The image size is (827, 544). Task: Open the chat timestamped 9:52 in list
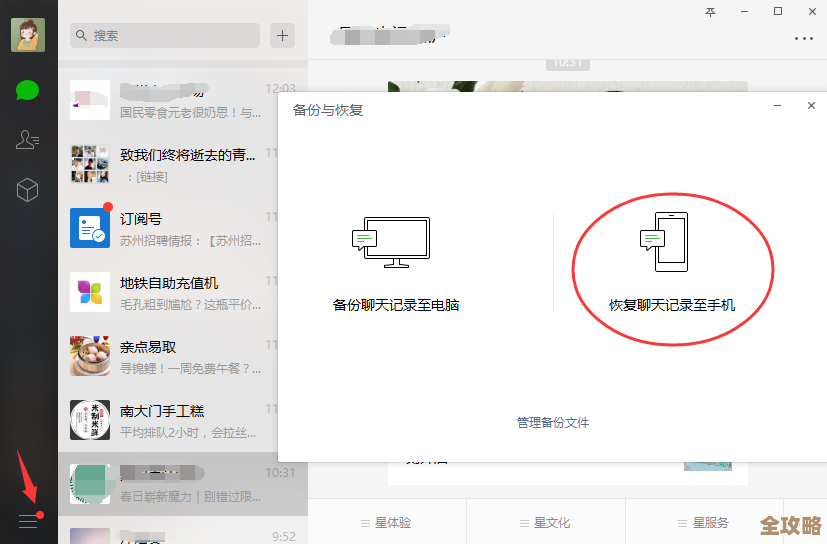[x=182, y=531]
